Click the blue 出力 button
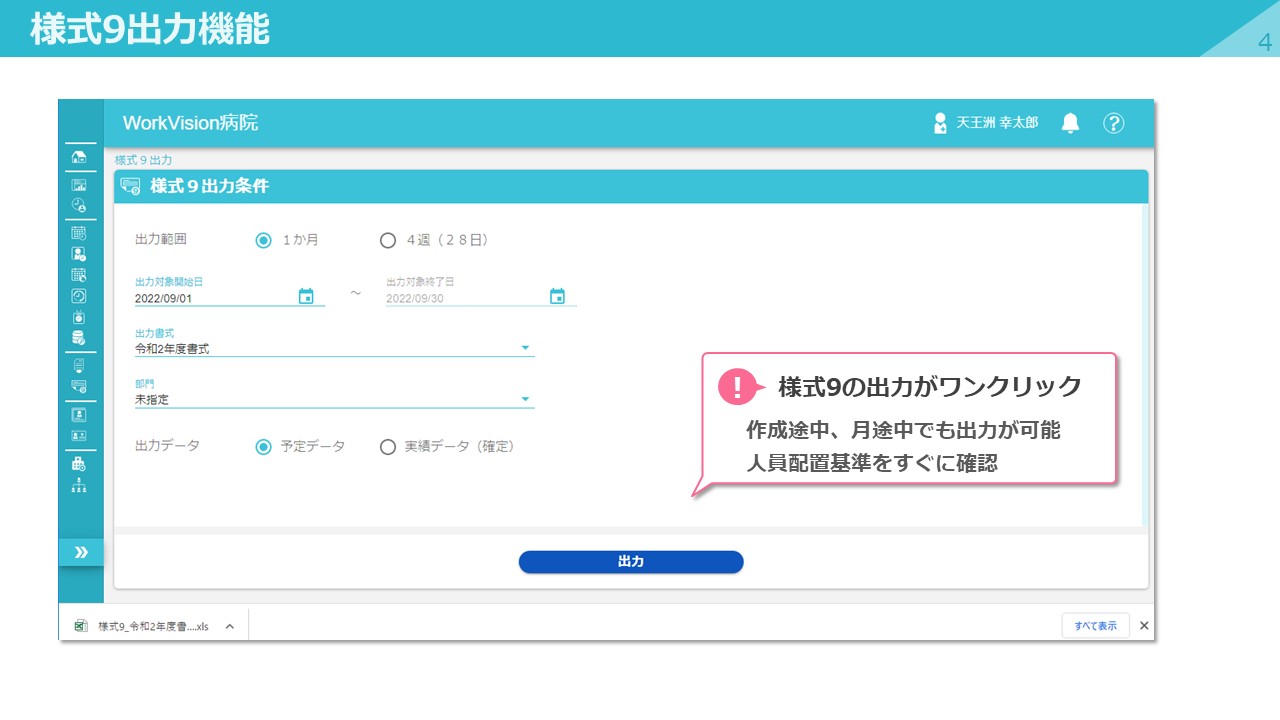The width and height of the screenshot is (1280, 720). (x=630, y=562)
